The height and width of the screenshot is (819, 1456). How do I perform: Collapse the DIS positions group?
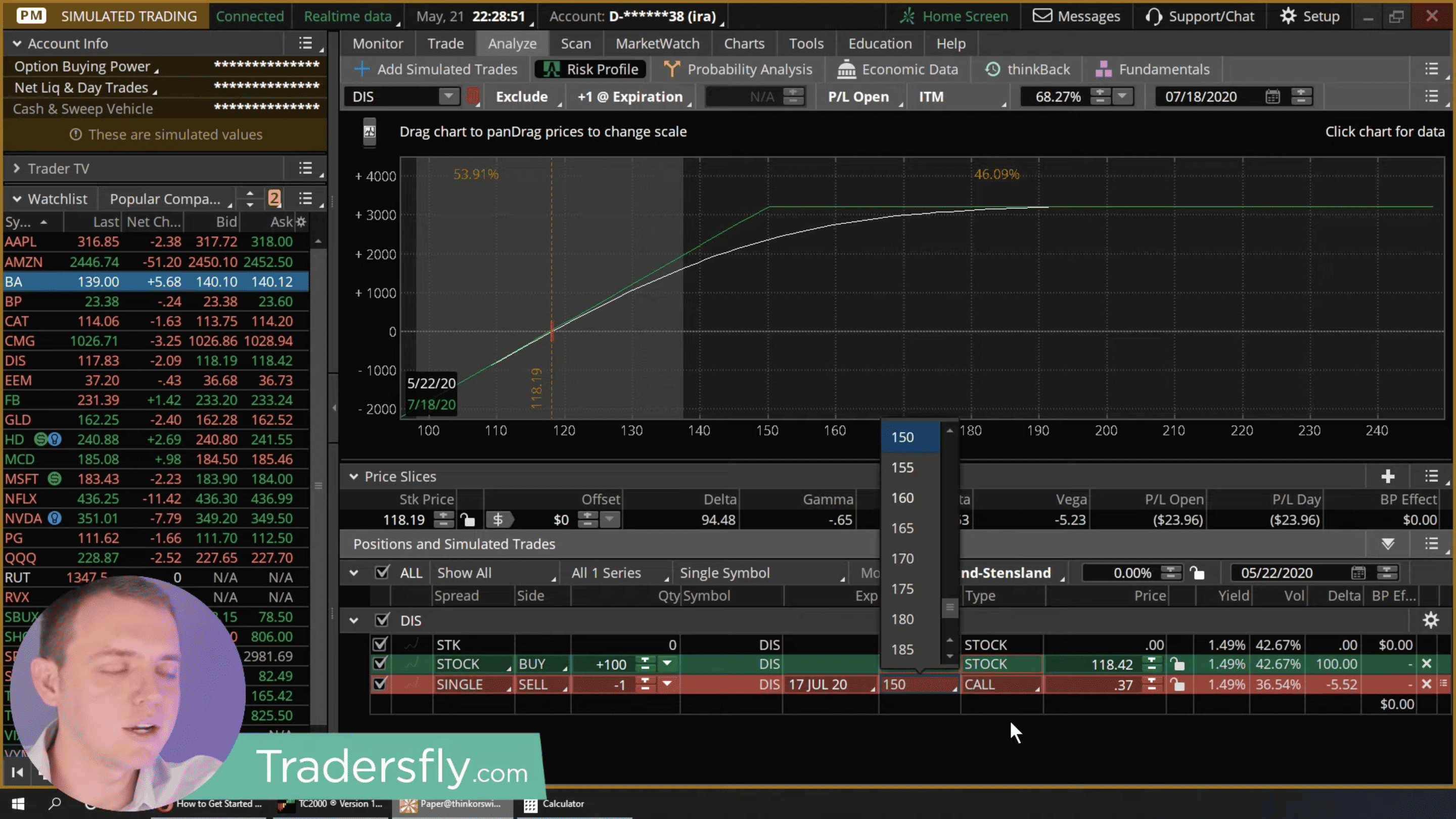(354, 621)
